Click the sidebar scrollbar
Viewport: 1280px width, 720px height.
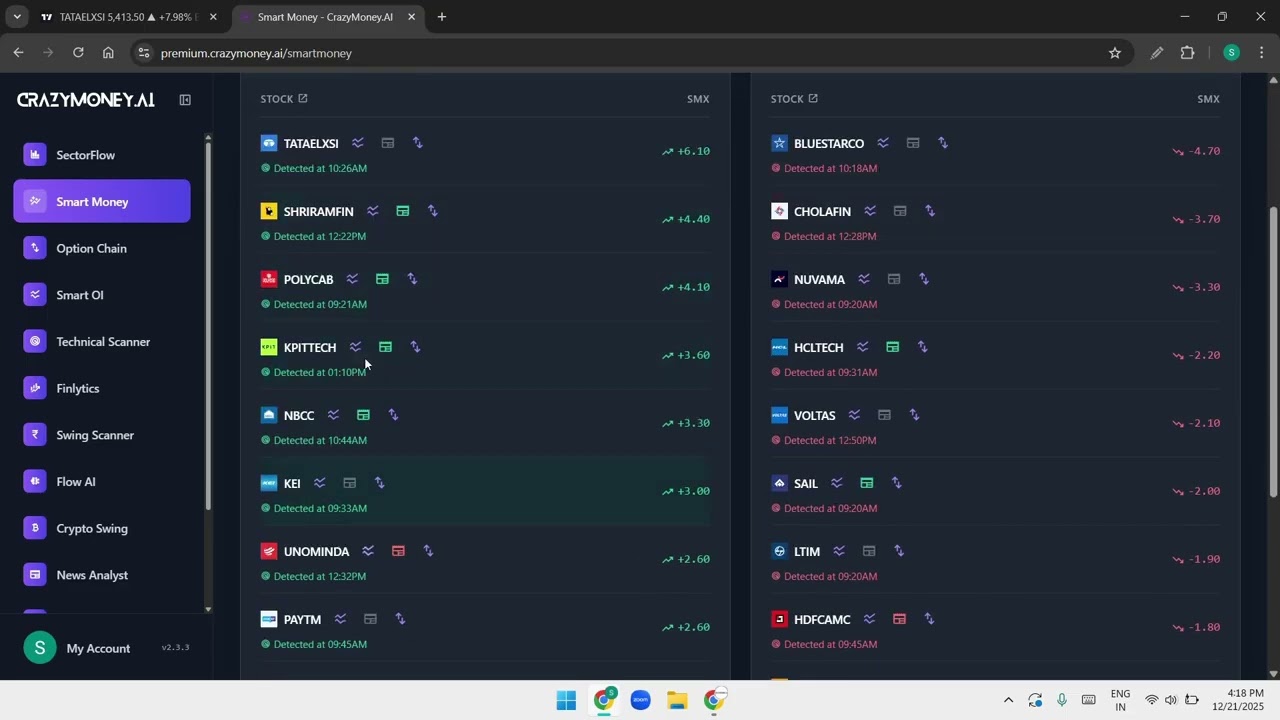(207, 325)
